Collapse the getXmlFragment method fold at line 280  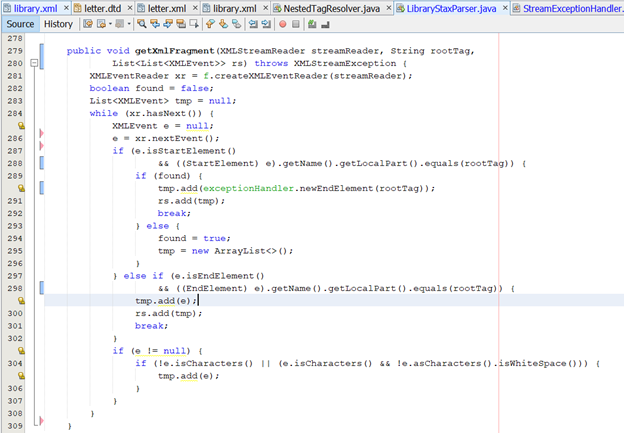point(34,63)
